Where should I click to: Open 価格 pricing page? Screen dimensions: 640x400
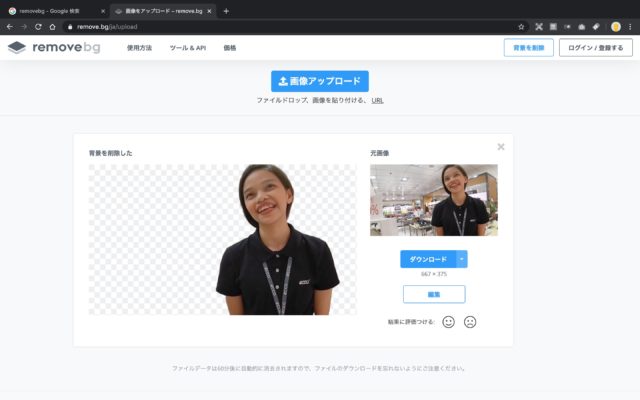230,48
